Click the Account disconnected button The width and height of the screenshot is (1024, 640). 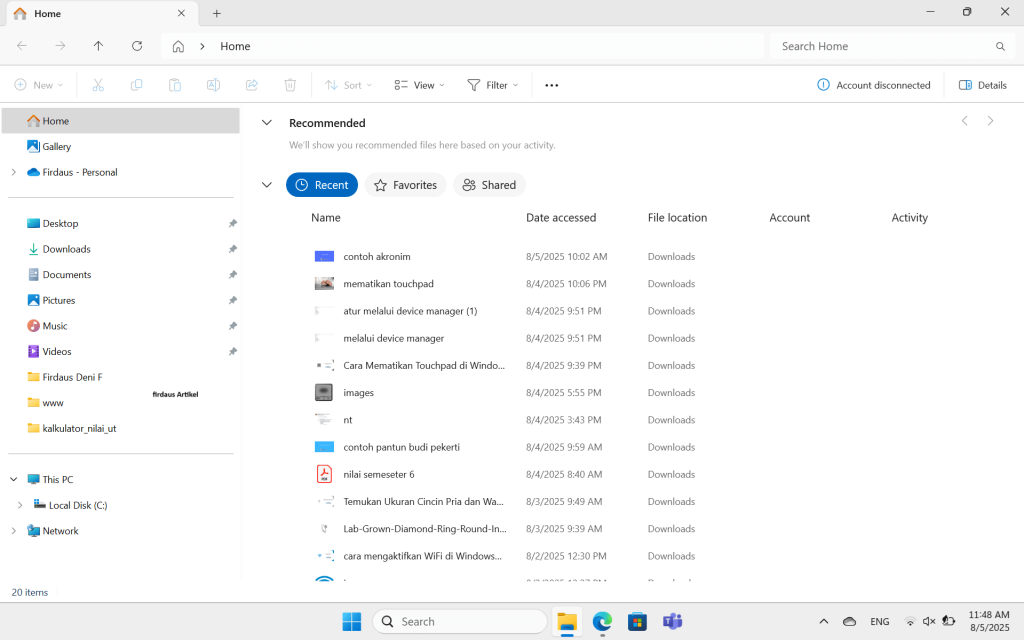coord(874,85)
